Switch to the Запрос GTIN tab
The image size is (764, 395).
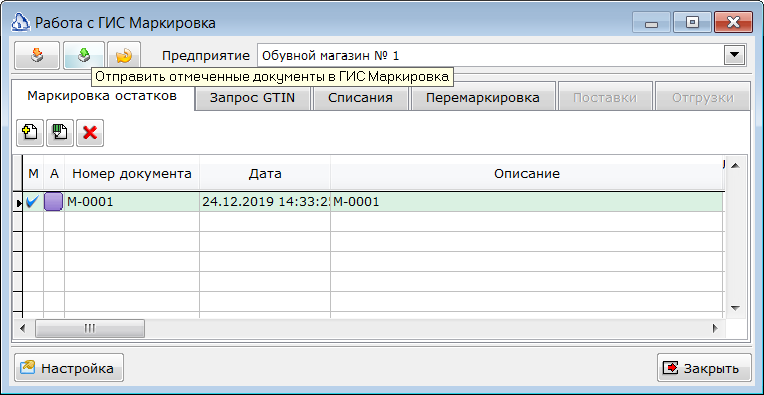(x=252, y=97)
